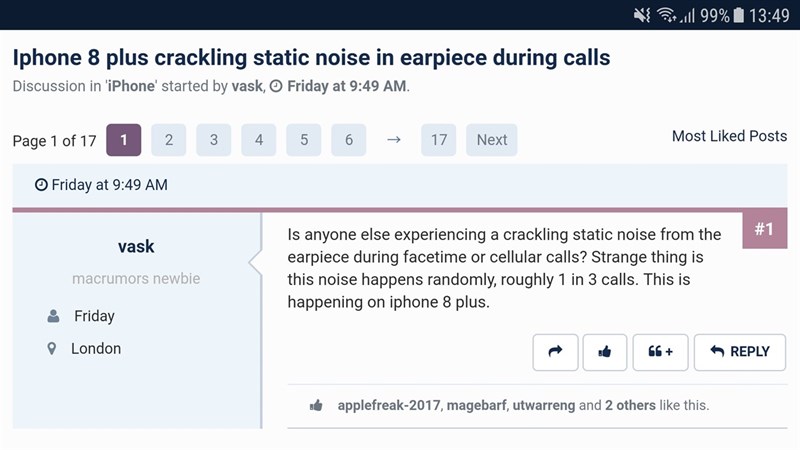The height and width of the screenshot is (450, 800).
Task: Click the arrow to show more pages
Action: 394,140
